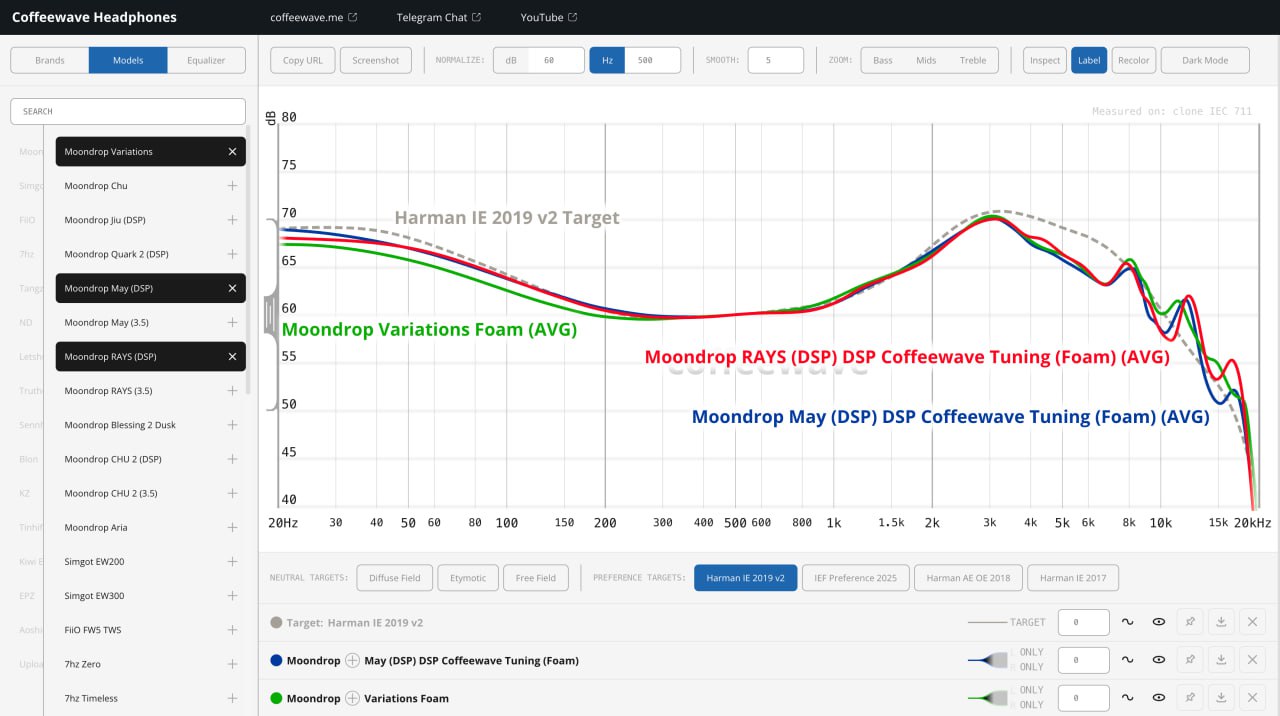
Task: Add Simgot EW300 plus icon
Action: [232, 595]
